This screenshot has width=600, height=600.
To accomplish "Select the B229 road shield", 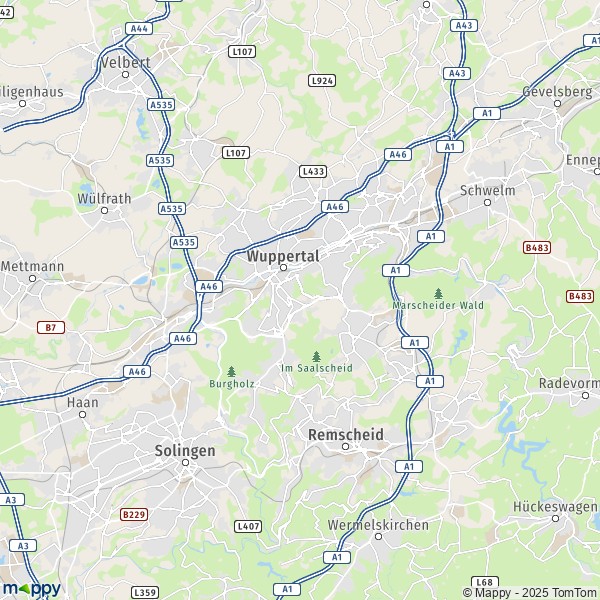I will (x=134, y=514).
